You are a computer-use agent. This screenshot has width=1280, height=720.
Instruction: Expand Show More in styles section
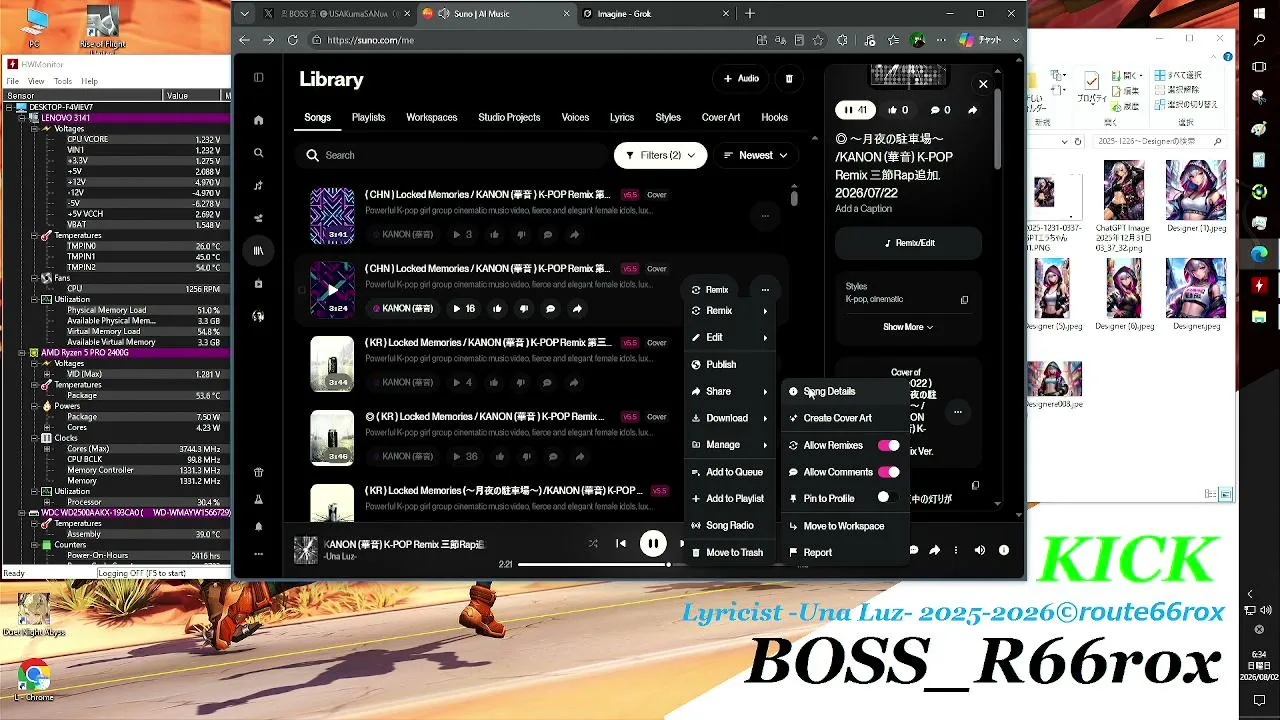coord(908,327)
